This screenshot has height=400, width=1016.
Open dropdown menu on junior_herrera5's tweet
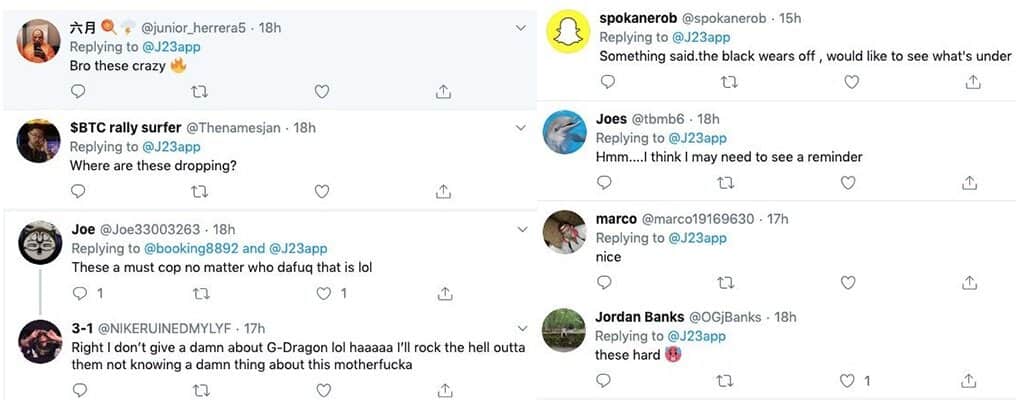[520, 28]
